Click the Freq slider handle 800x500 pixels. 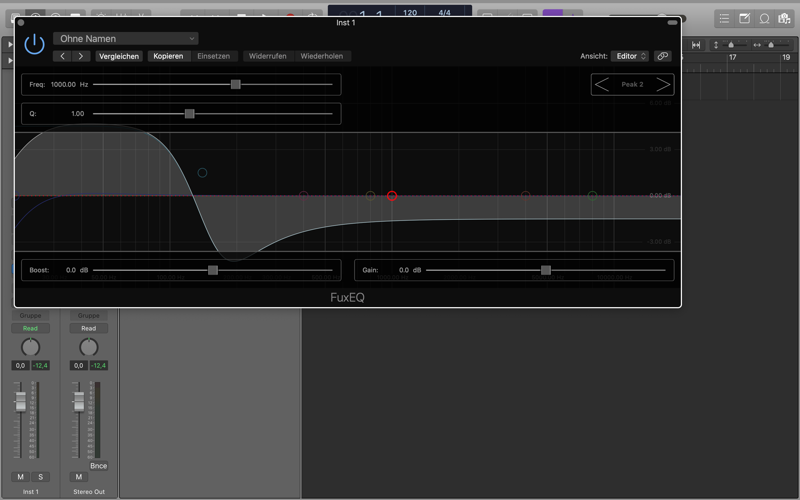[x=236, y=85]
